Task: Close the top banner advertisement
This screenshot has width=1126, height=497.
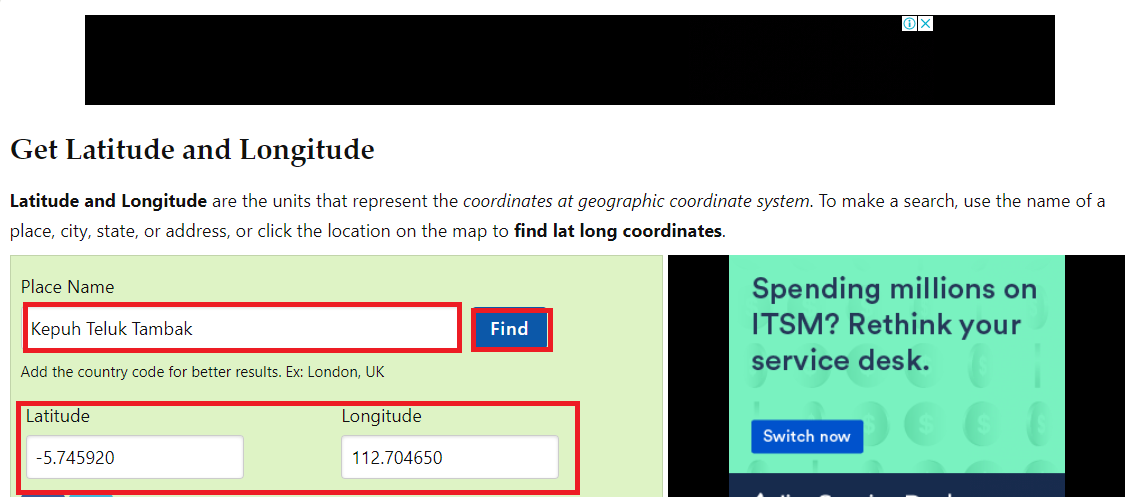Action: point(925,23)
